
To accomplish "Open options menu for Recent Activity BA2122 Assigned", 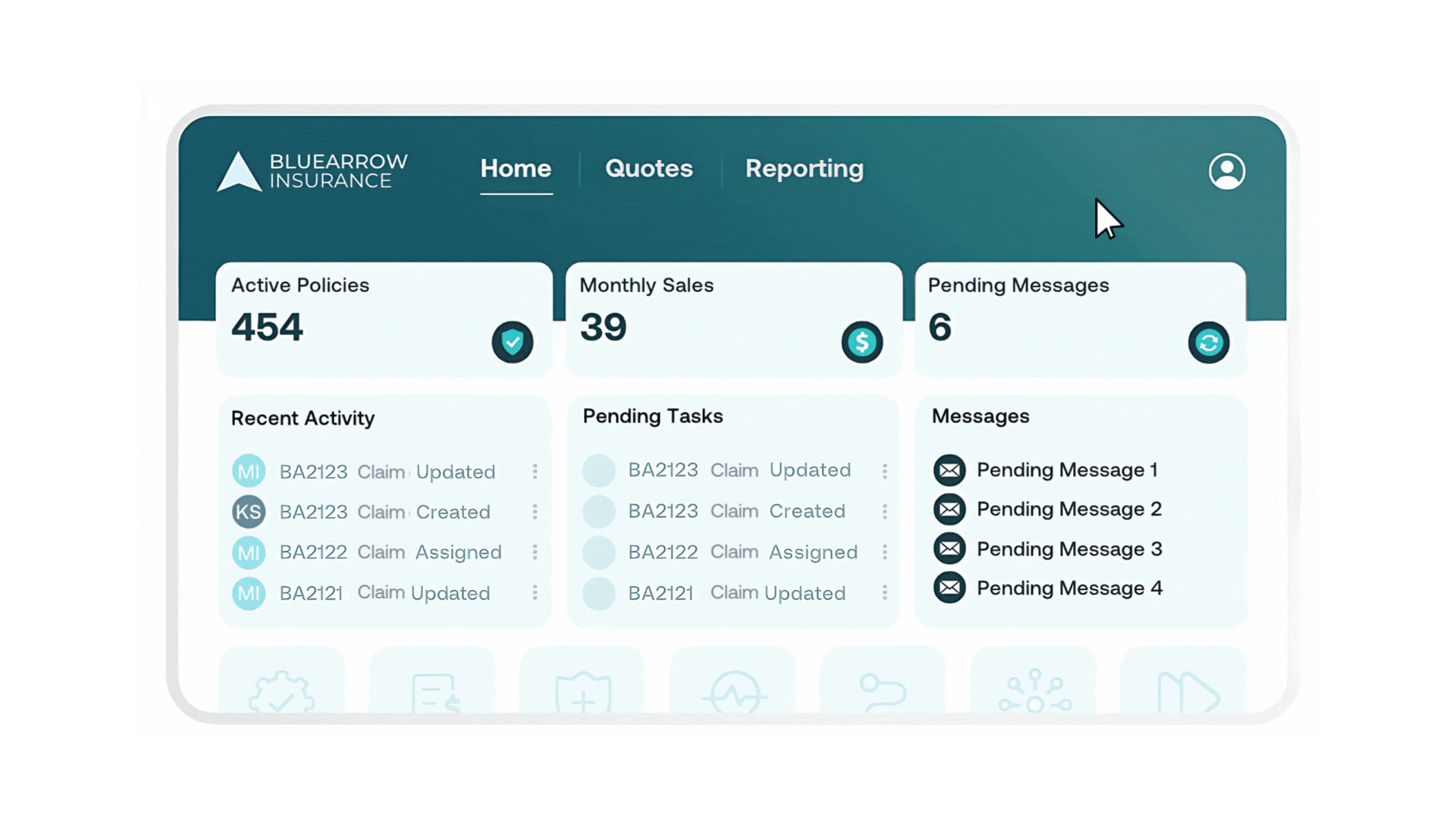I will click(x=535, y=552).
